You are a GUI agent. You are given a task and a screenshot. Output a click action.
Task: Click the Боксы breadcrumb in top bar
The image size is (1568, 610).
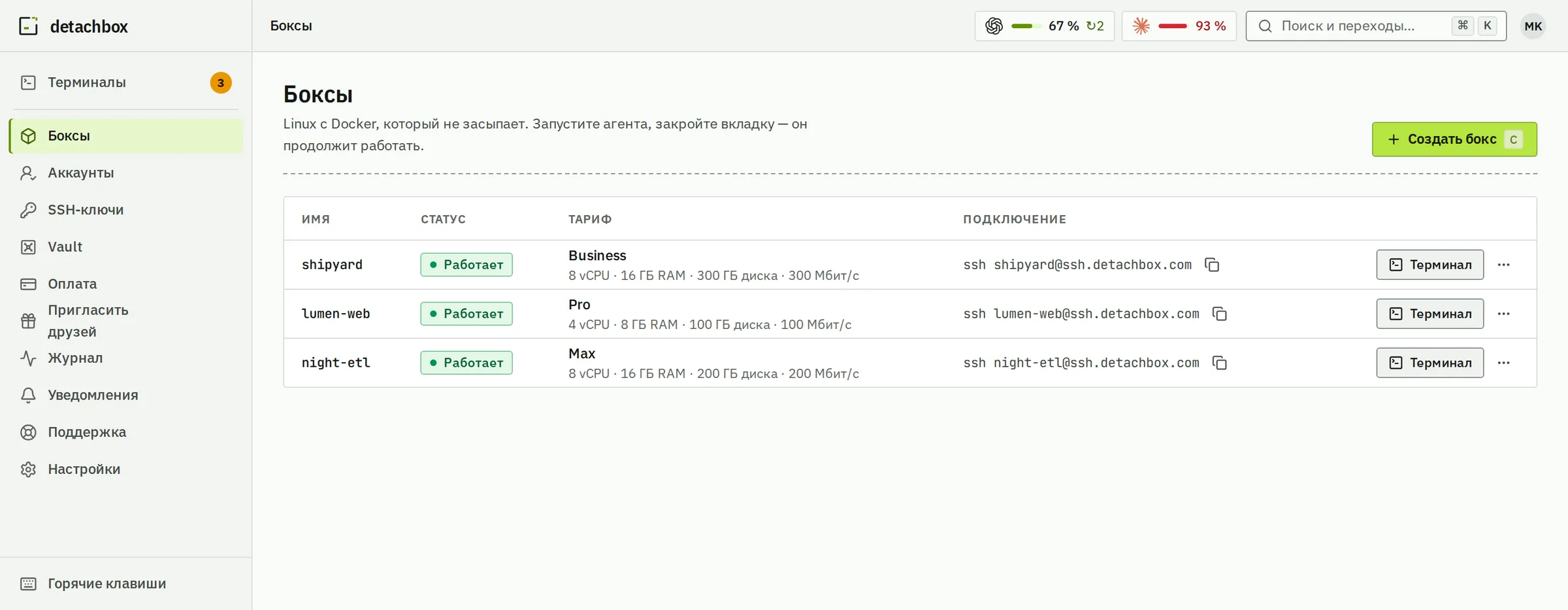click(x=291, y=26)
